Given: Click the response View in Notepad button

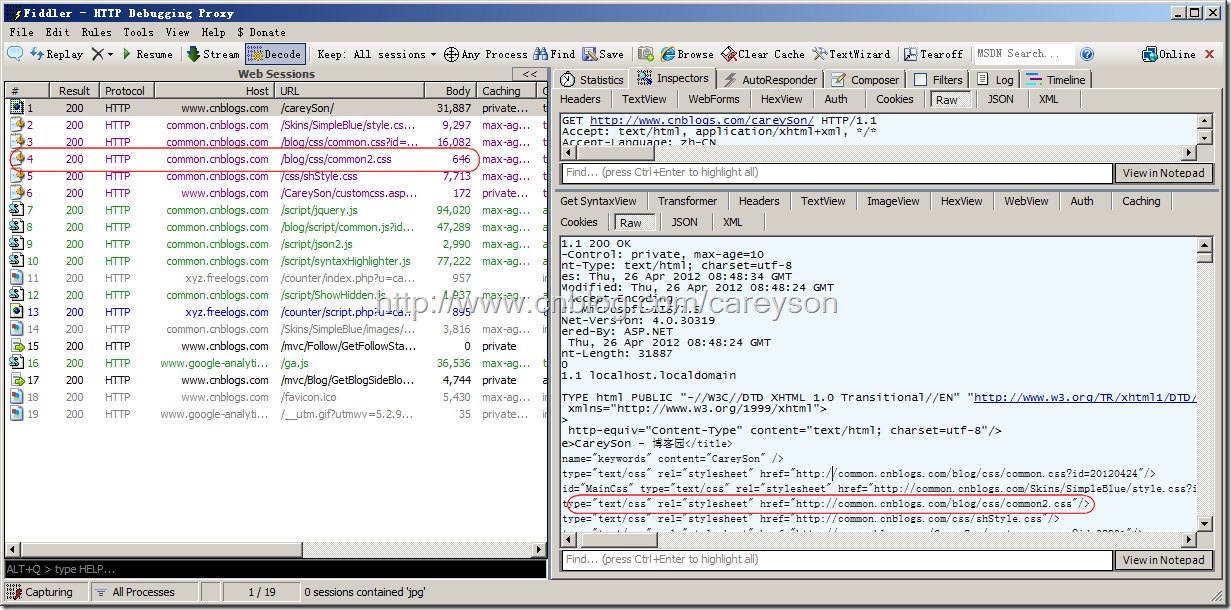Looking at the screenshot, I should pyautogui.click(x=1163, y=560).
